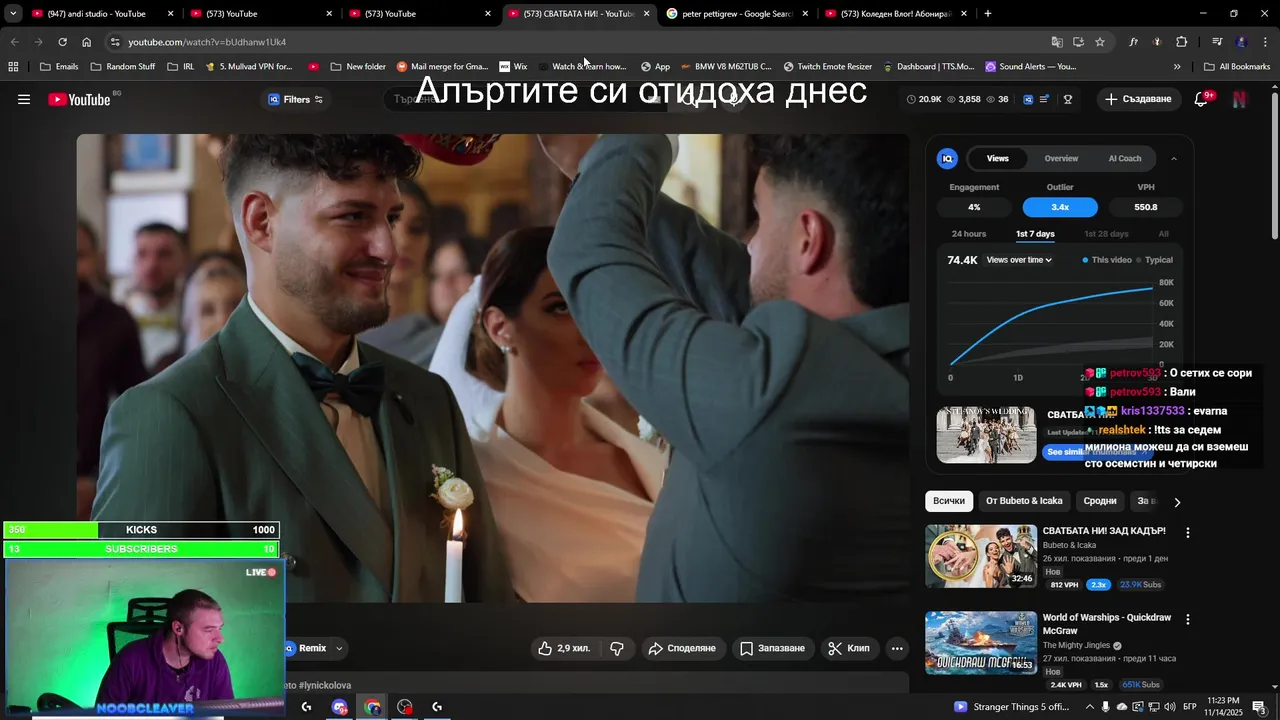The height and width of the screenshot is (720, 1280).
Task: Open a new browser tab
Action: pyautogui.click(x=988, y=14)
